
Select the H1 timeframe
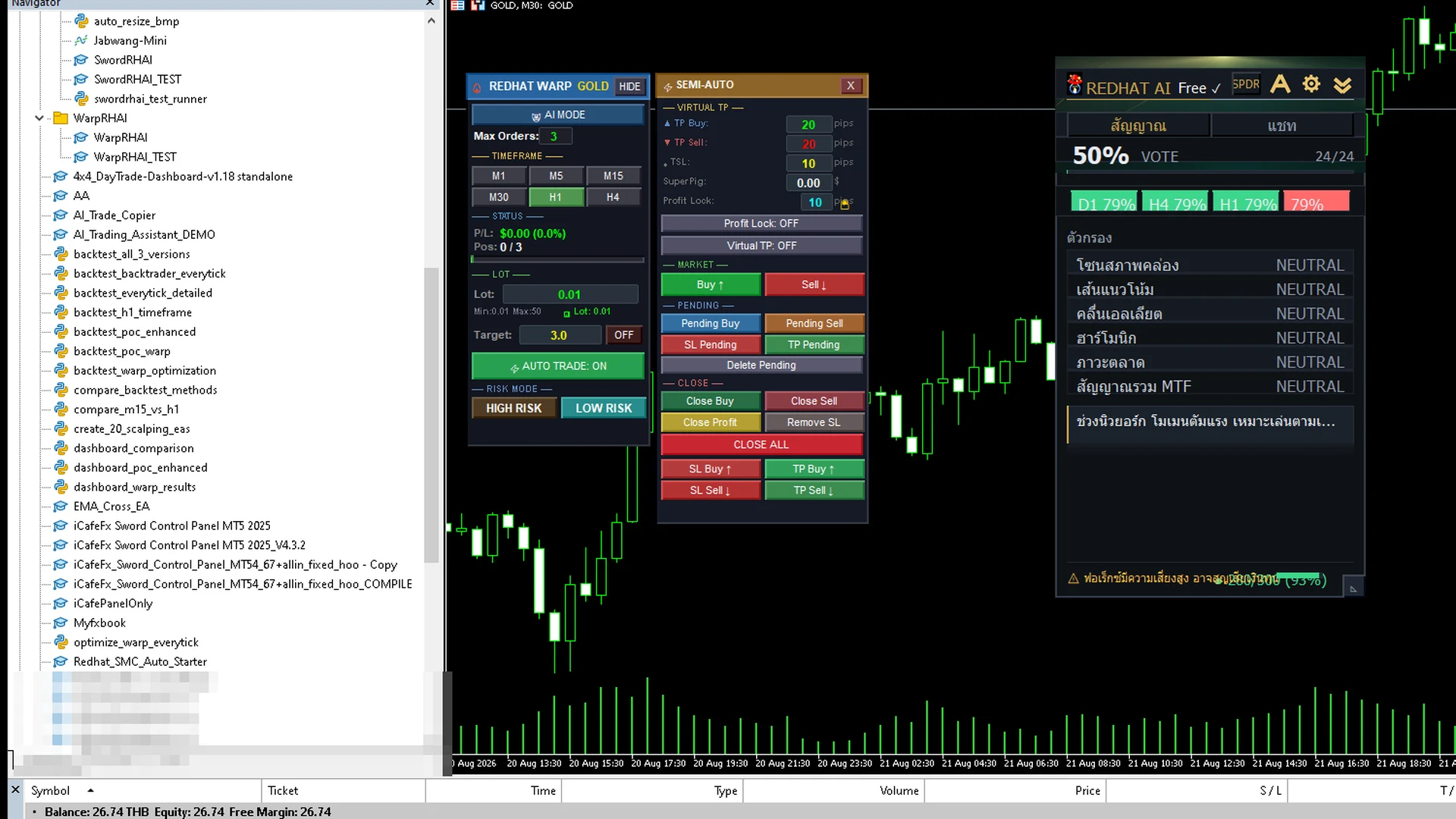tap(556, 197)
